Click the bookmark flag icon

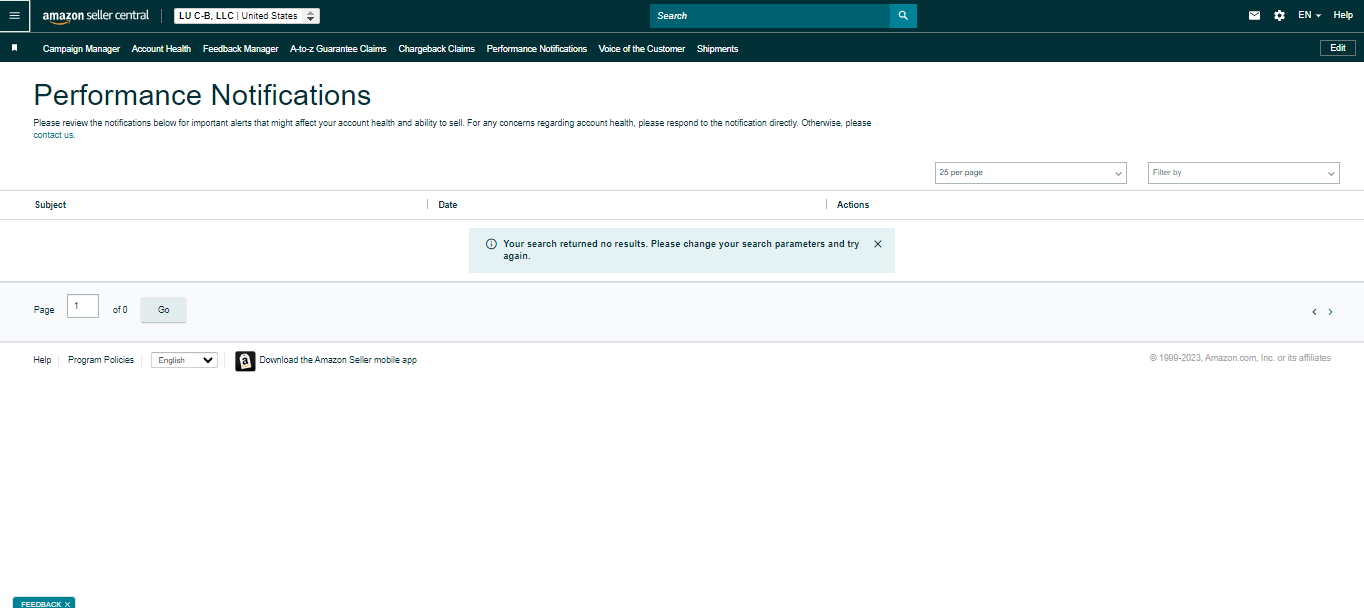pos(14,48)
